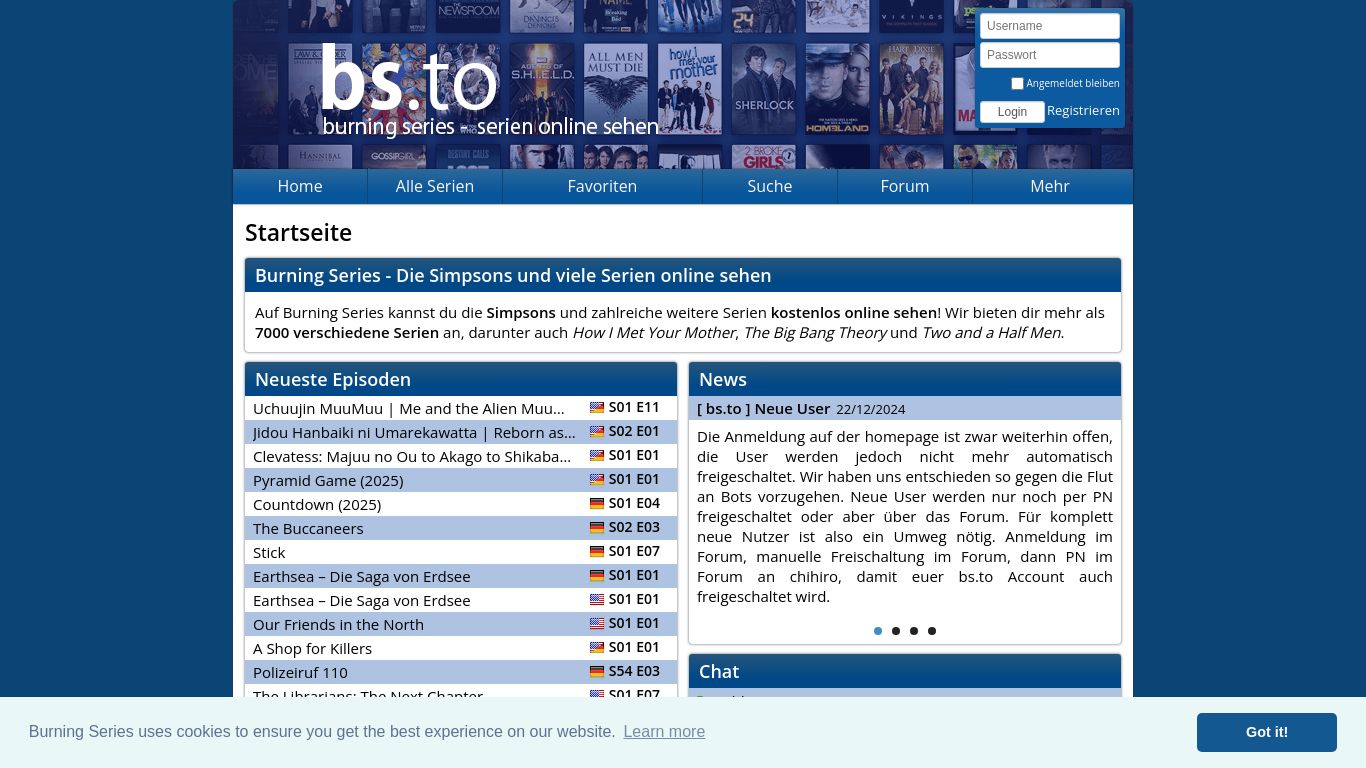This screenshot has height=768, width=1366.
Task: Click the 'S01 E11' episode code
Action: coord(634,407)
